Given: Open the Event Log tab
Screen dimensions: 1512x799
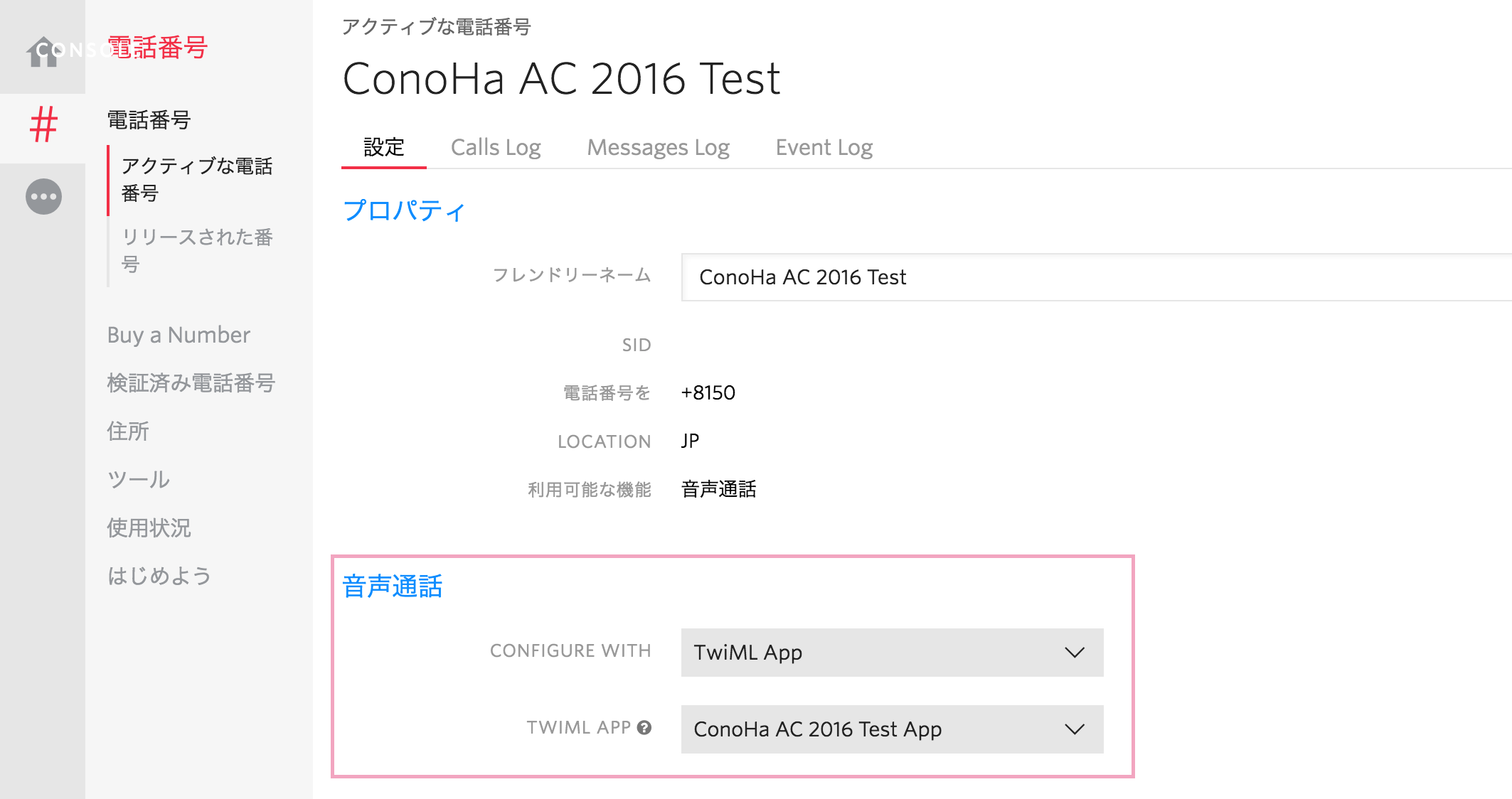Looking at the screenshot, I should [x=824, y=146].
